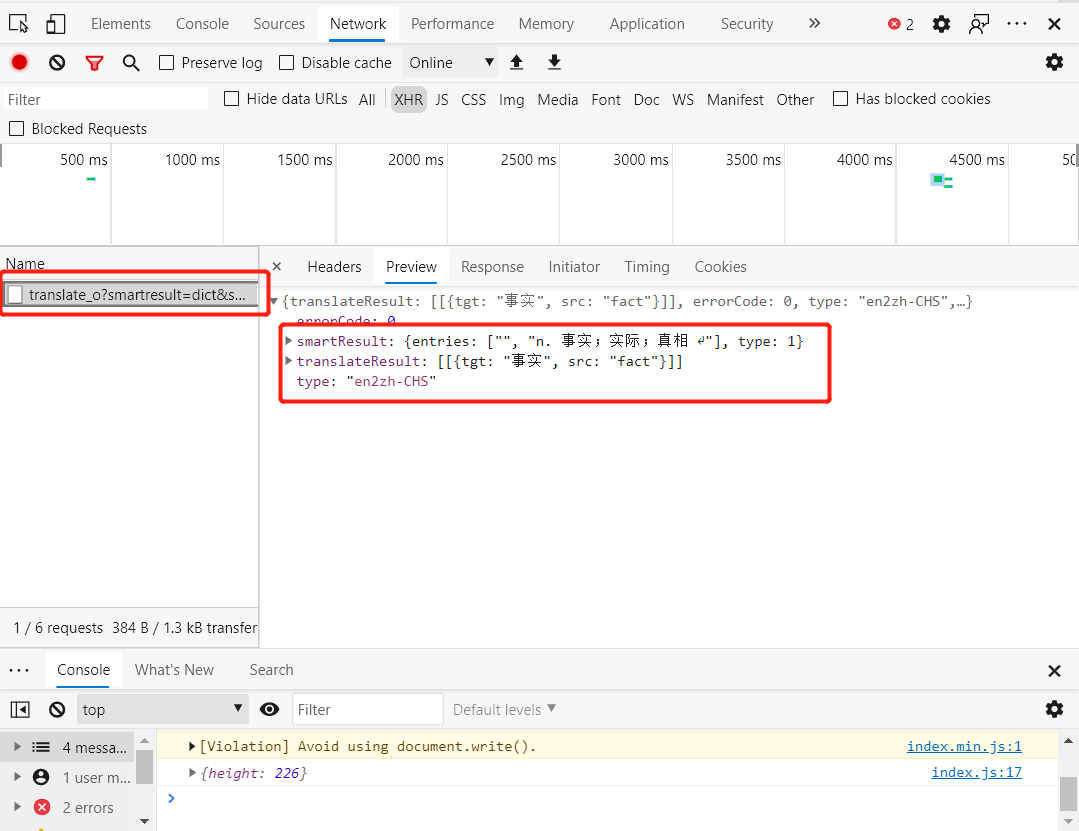Check Hide data URLs box
1079x831 pixels.
pos(232,99)
